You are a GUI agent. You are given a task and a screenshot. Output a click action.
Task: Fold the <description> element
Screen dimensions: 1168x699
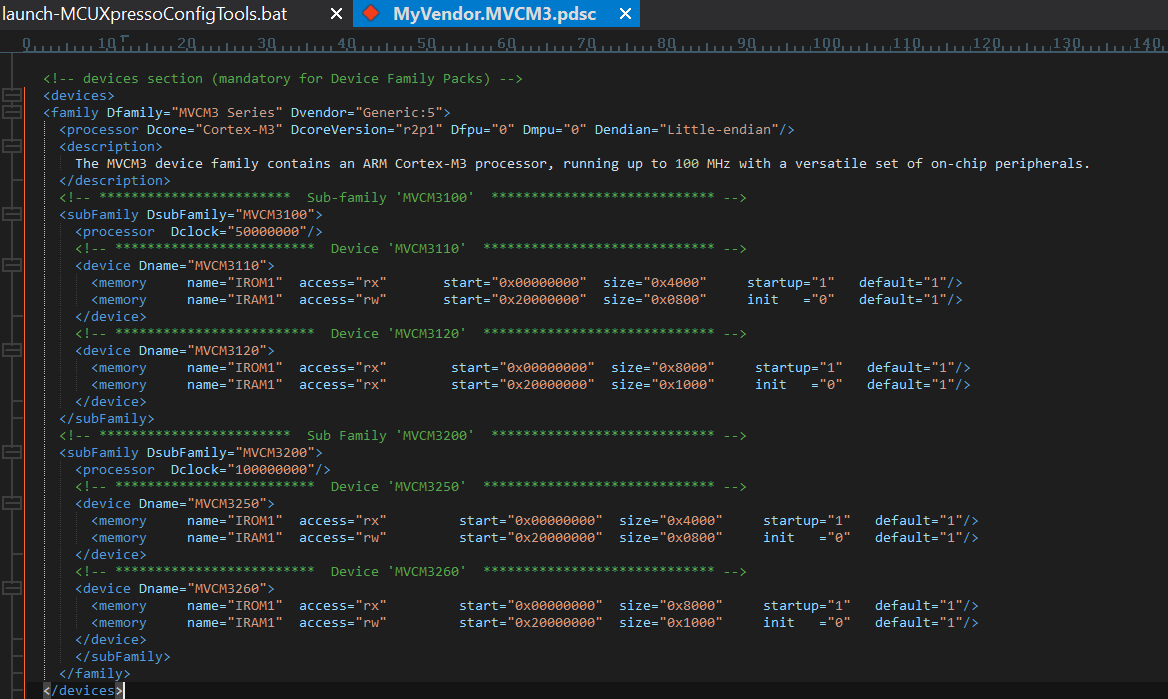coord(12,146)
